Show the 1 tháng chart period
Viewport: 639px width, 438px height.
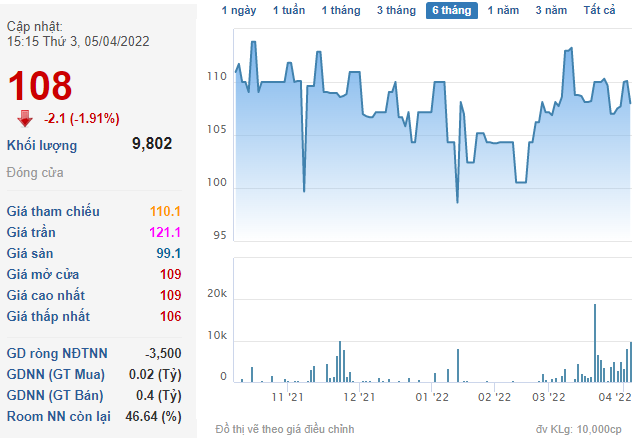click(x=342, y=10)
